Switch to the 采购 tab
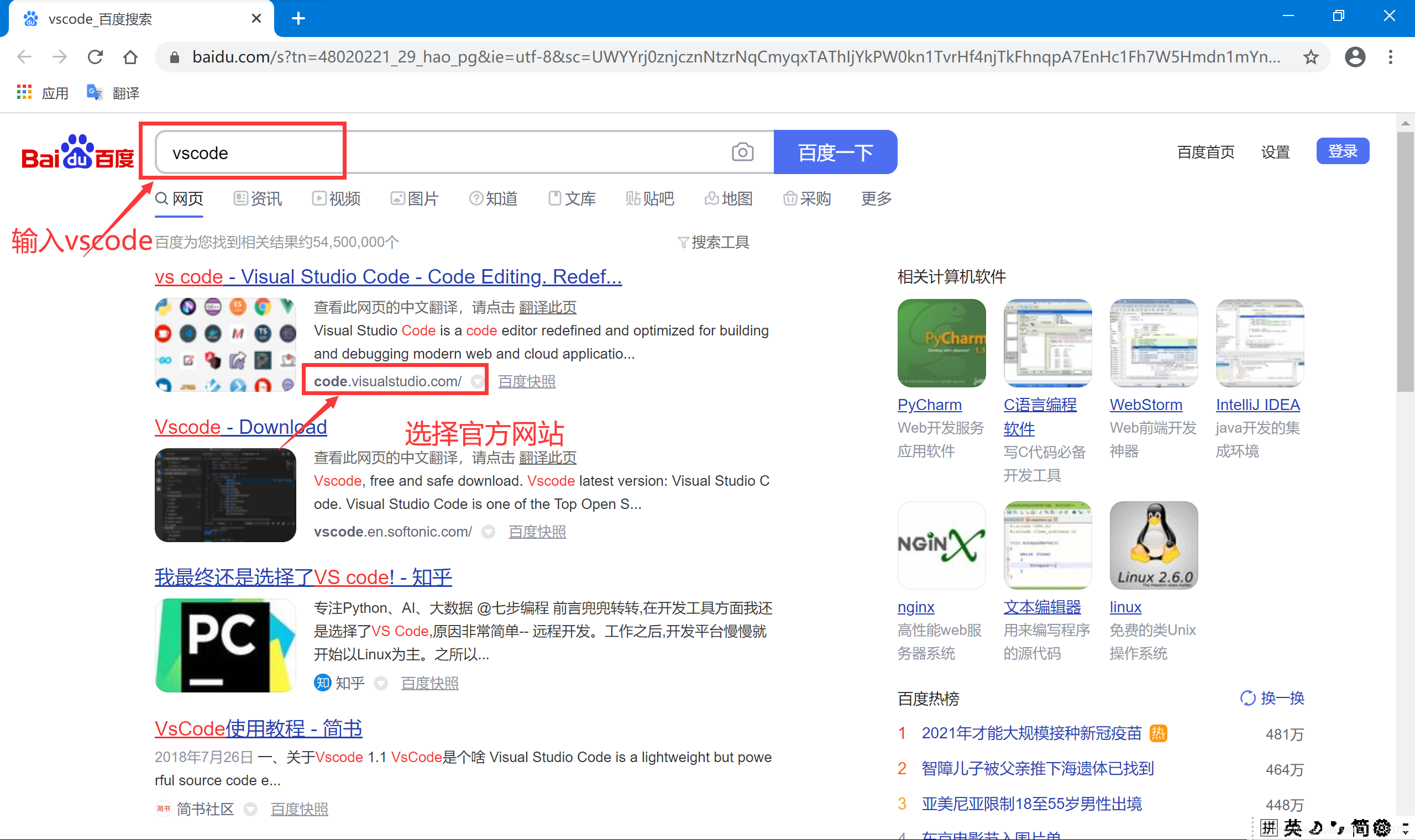Image resolution: width=1415 pixels, height=840 pixels. (x=806, y=199)
